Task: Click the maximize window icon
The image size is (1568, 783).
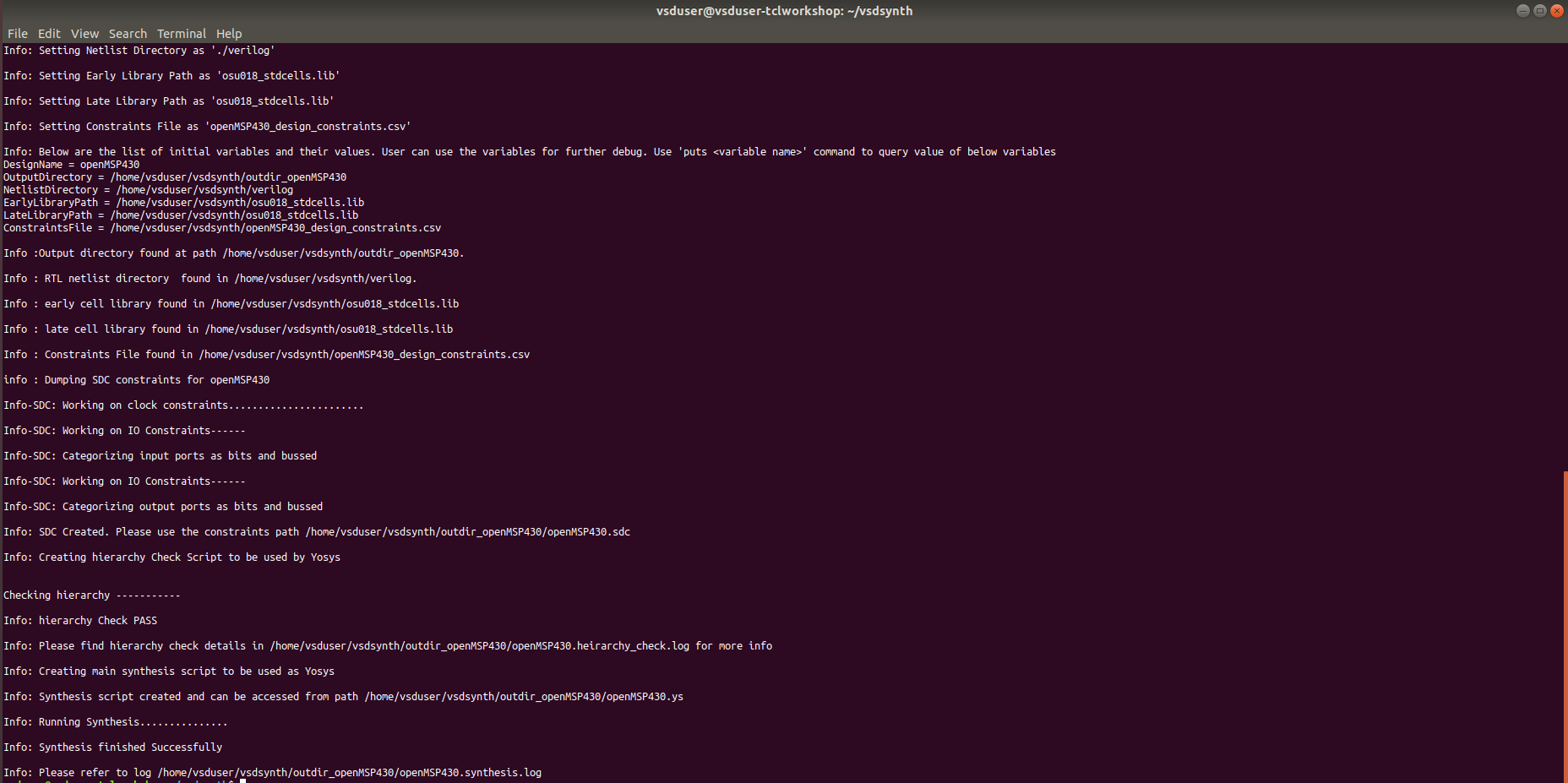Action: 1539,10
